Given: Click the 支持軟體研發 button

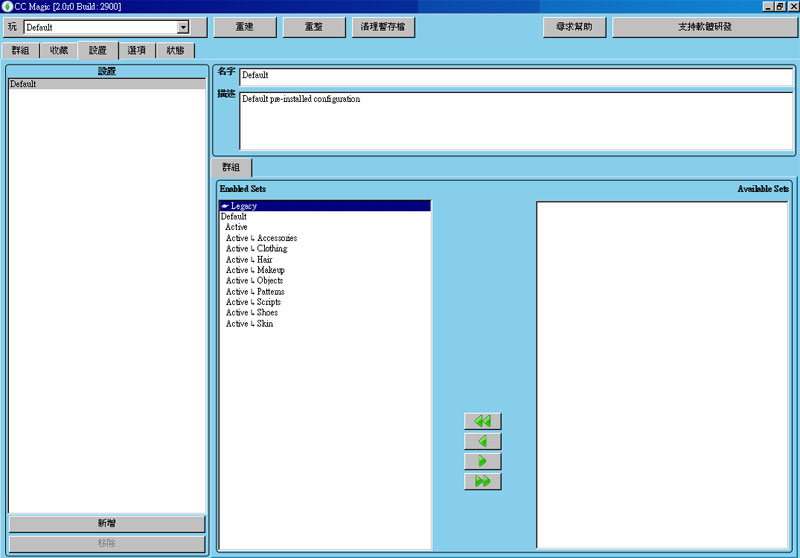Looking at the screenshot, I should tap(705, 27).
